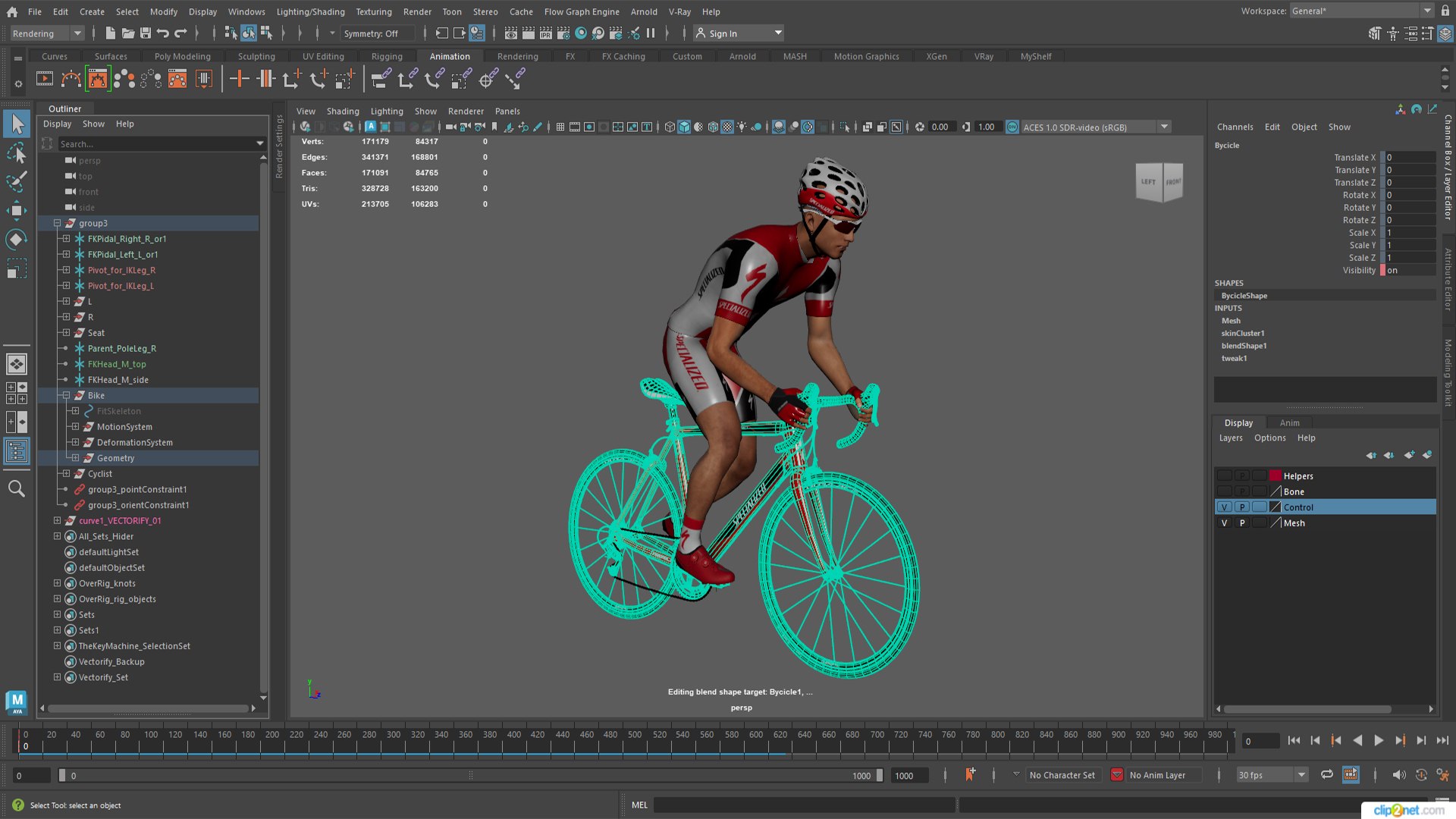This screenshot has height=819, width=1456.
Task: Click the Pause rendering icon
Action: coord(651,33)
